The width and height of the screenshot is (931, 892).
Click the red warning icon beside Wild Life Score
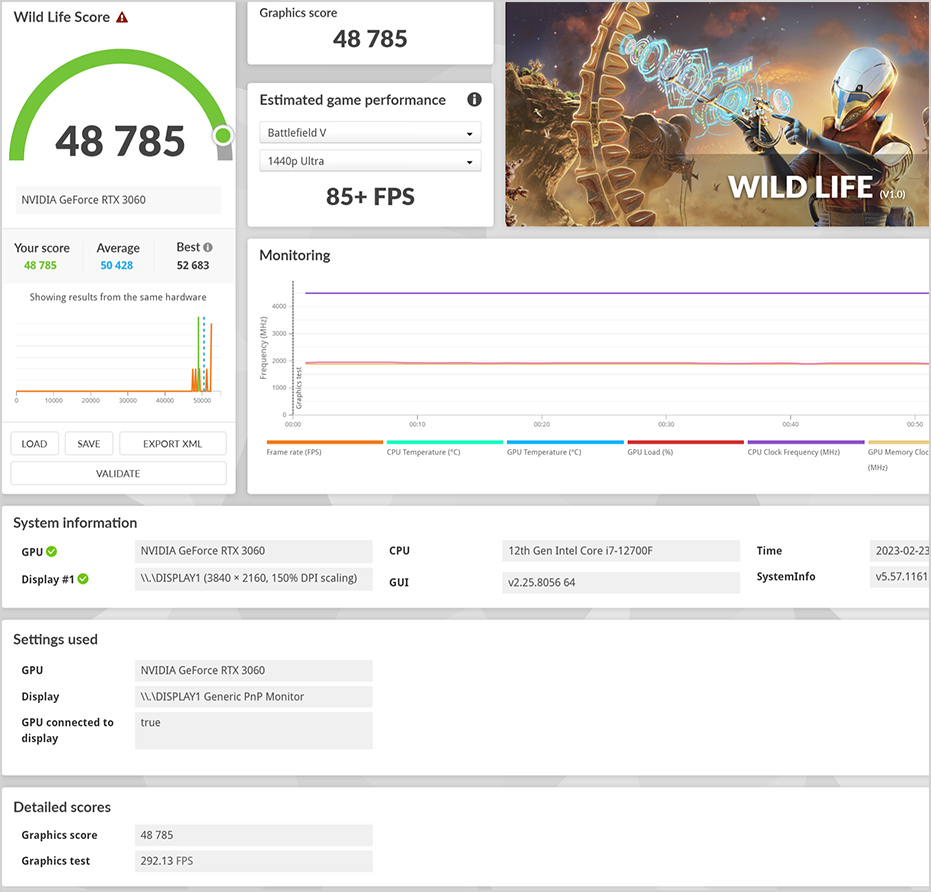tap(122, 18)
